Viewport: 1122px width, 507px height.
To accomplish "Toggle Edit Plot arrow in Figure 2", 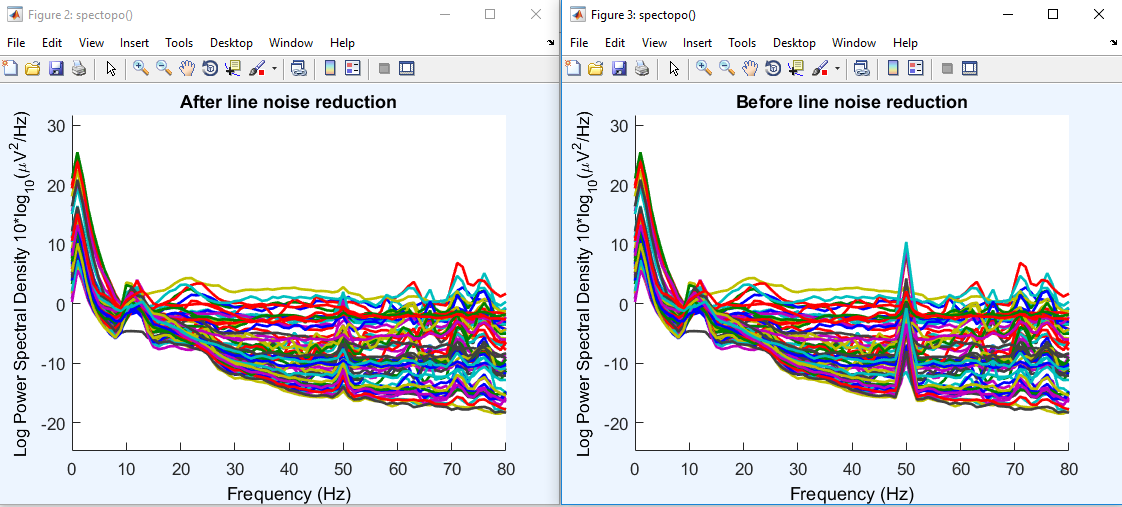I will click(111, 68).
